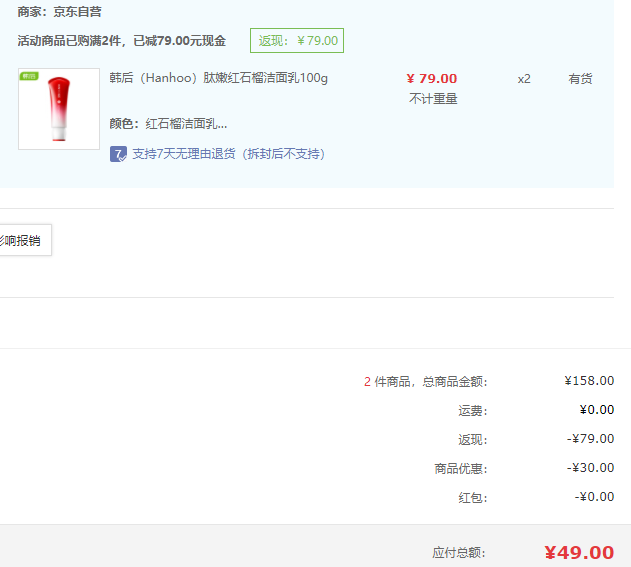Click the 7-day return policy icon
631x567 pixels.
click(x=118, y=154)
